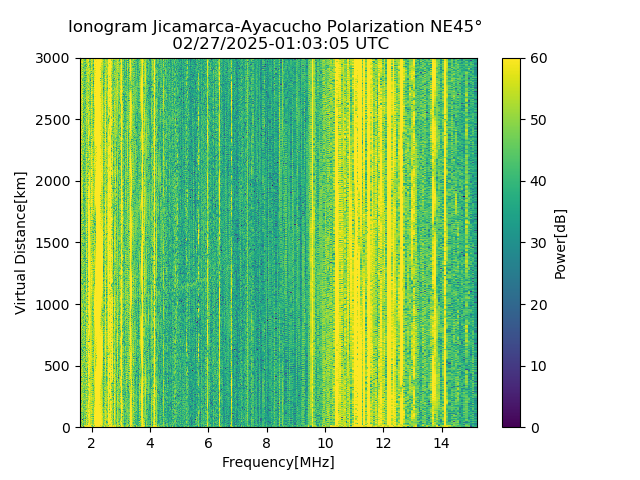Click the yellow top of the colorbar
Viewport: 640px width, 480px height.
(x=511, y=63)
